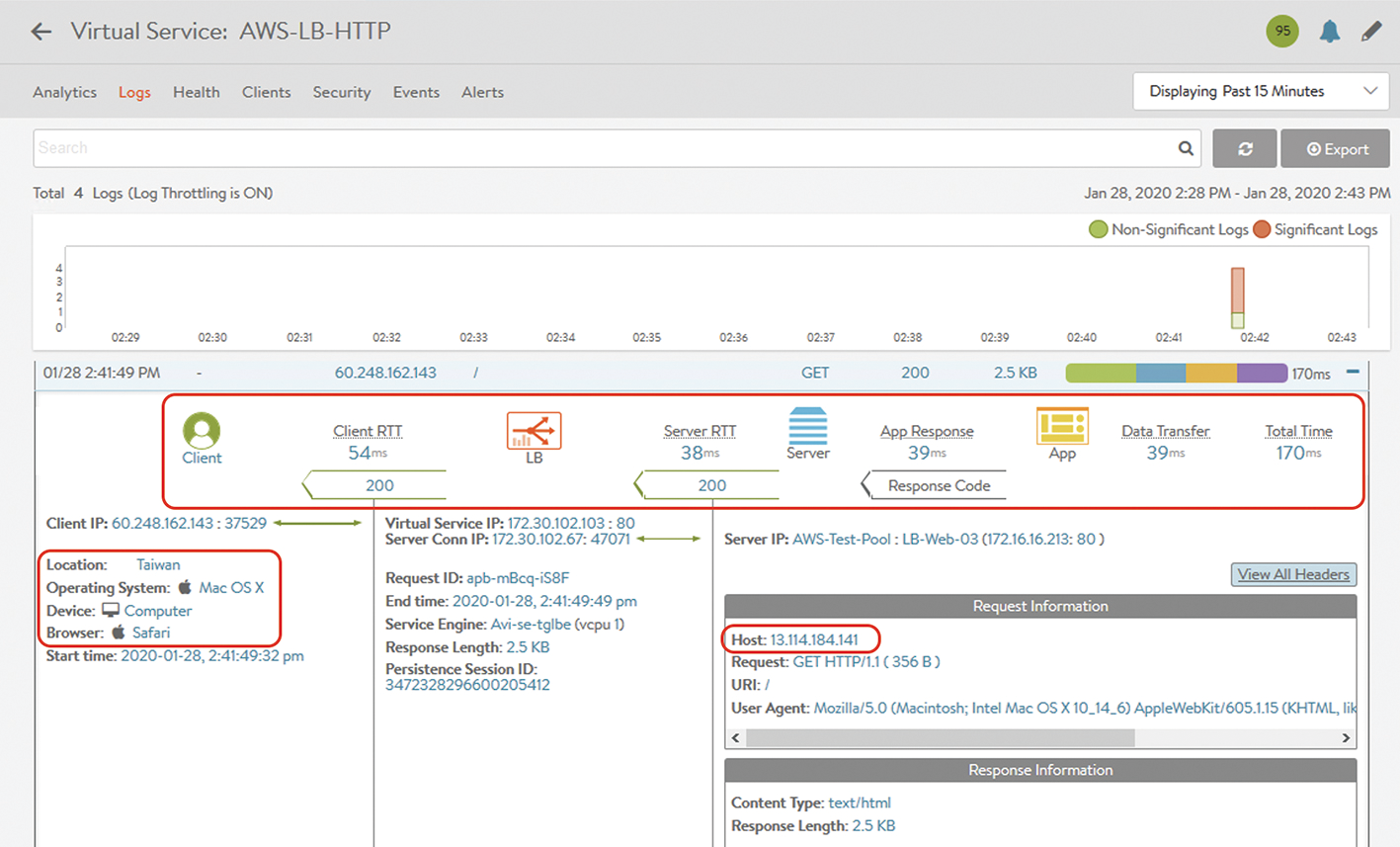1400x847 pixels.
Task: Switch to the Events tab
Action: [x=416, y=92]
